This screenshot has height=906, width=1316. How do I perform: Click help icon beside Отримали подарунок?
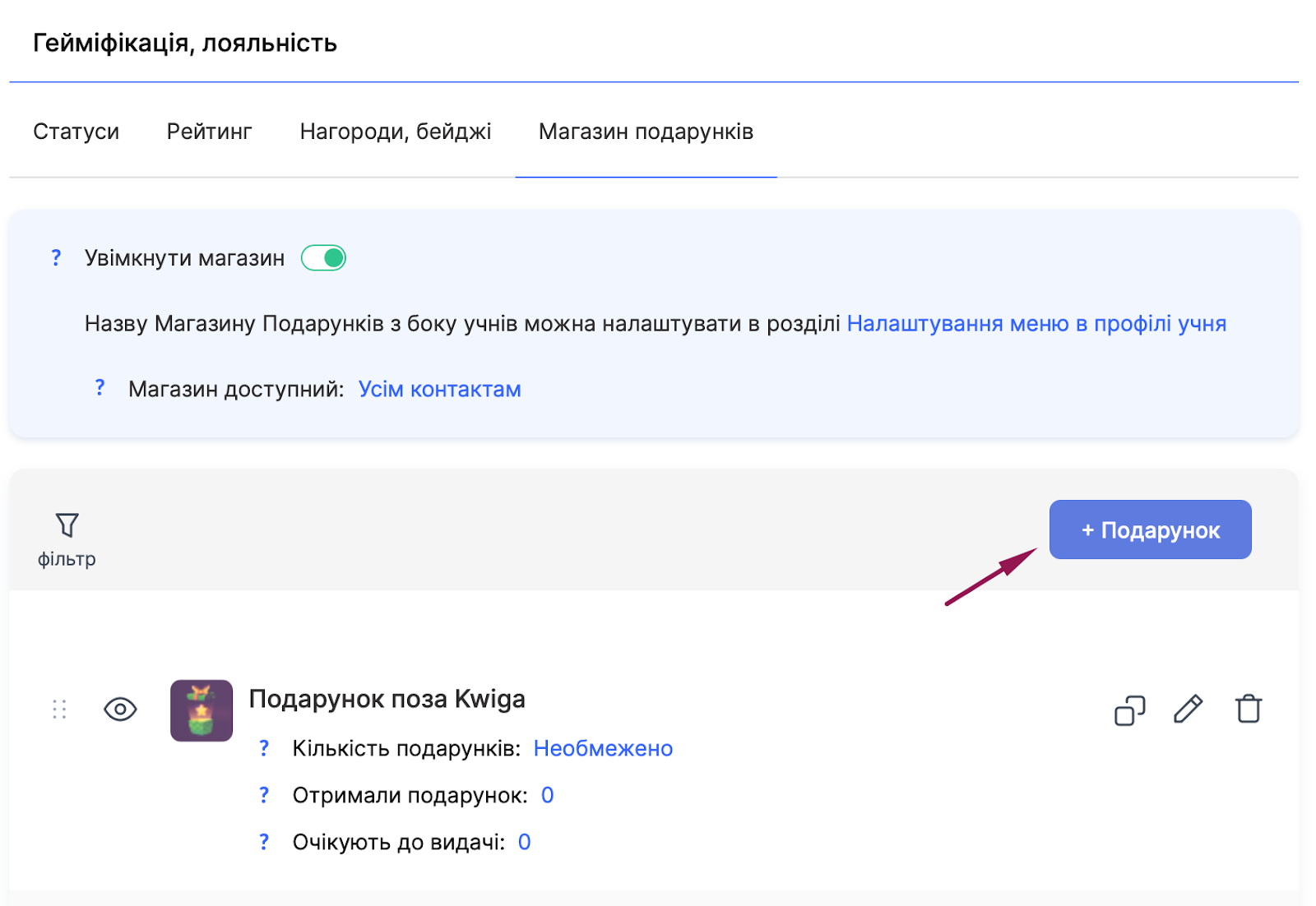[264, 795]
